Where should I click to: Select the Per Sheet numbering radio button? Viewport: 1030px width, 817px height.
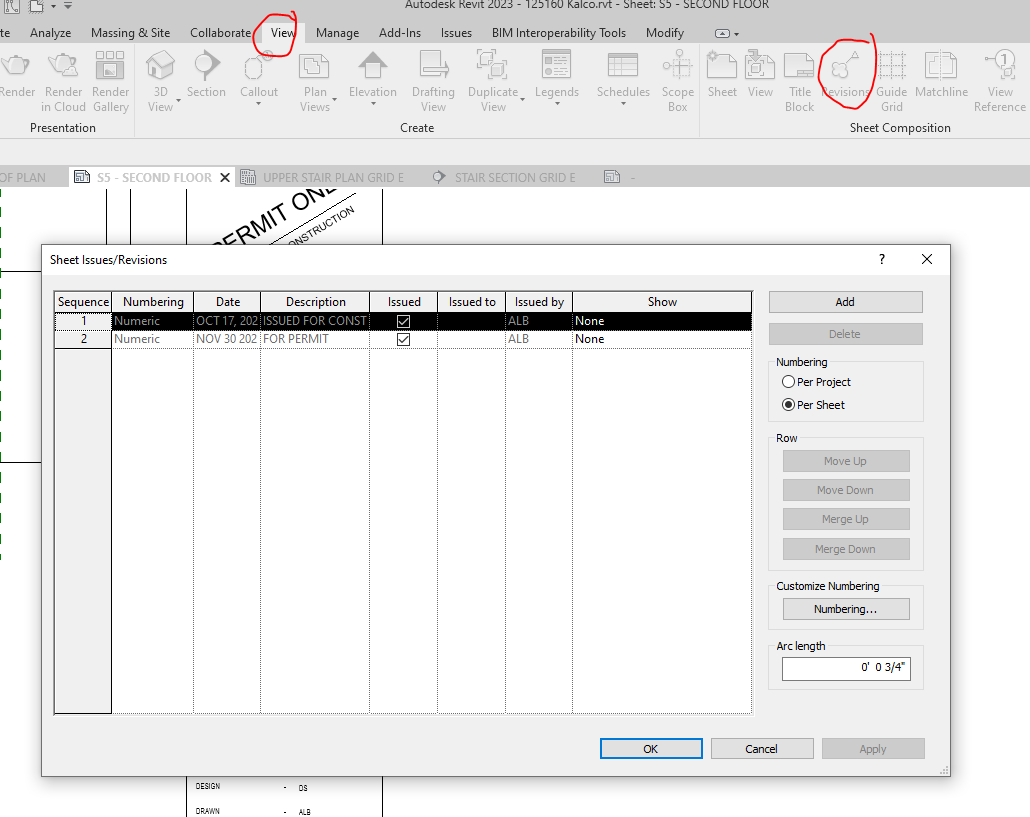(x=789, y=404)
